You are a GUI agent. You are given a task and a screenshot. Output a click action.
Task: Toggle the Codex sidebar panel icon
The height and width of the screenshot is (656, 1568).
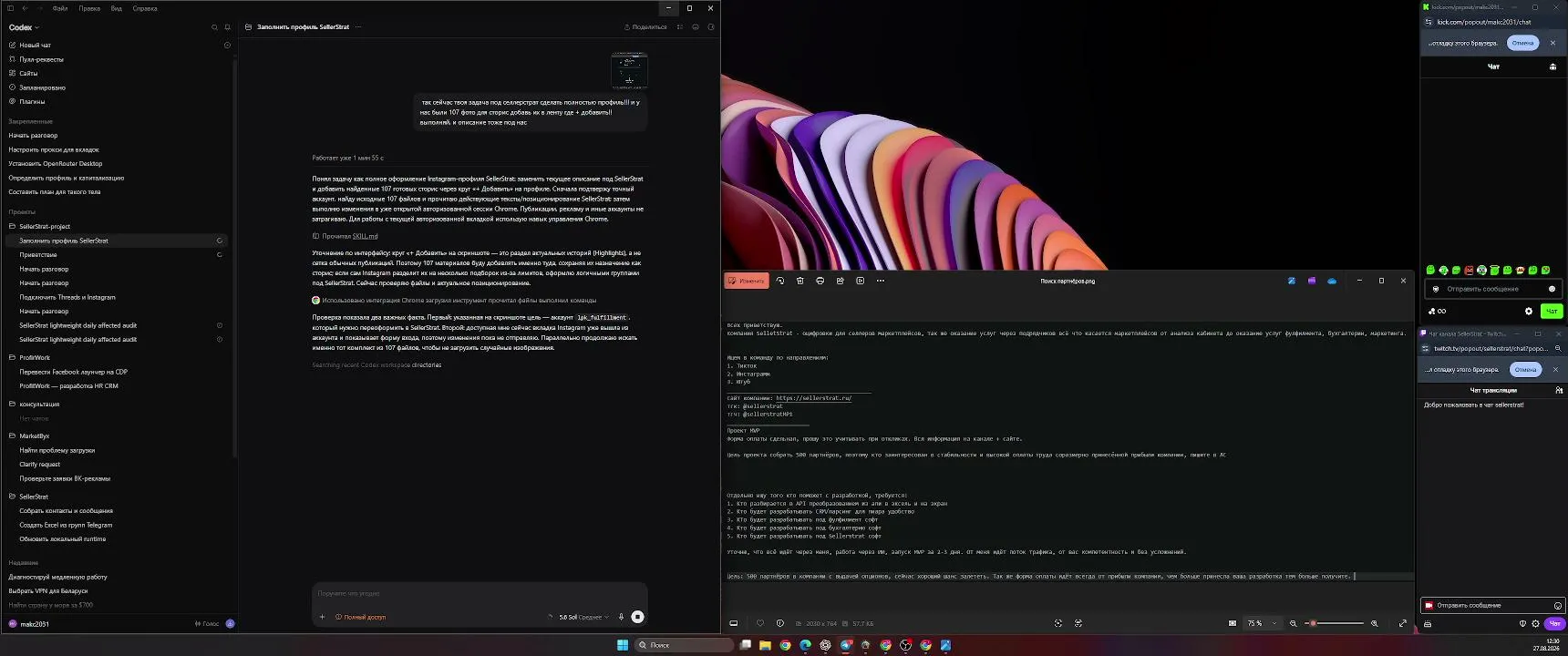(x=12, y=8)
